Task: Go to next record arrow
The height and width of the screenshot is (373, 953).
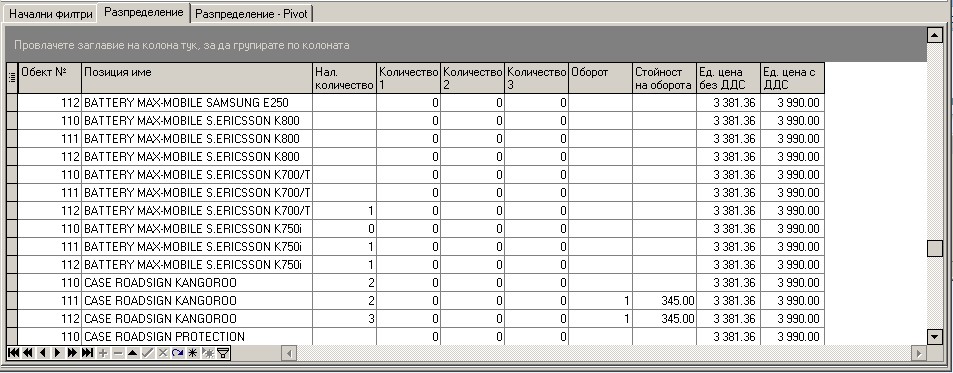Action: tap(58, 352)
